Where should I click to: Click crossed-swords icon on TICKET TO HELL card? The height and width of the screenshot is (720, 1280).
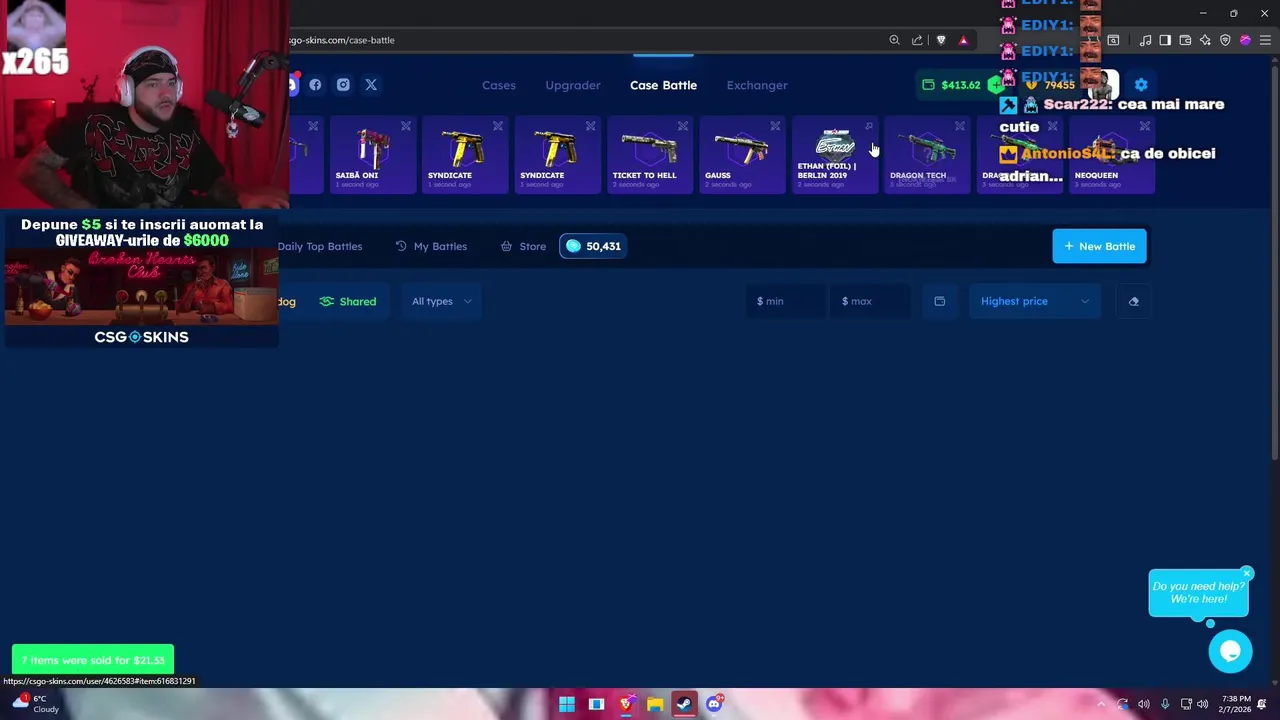[x=682, y=126]
